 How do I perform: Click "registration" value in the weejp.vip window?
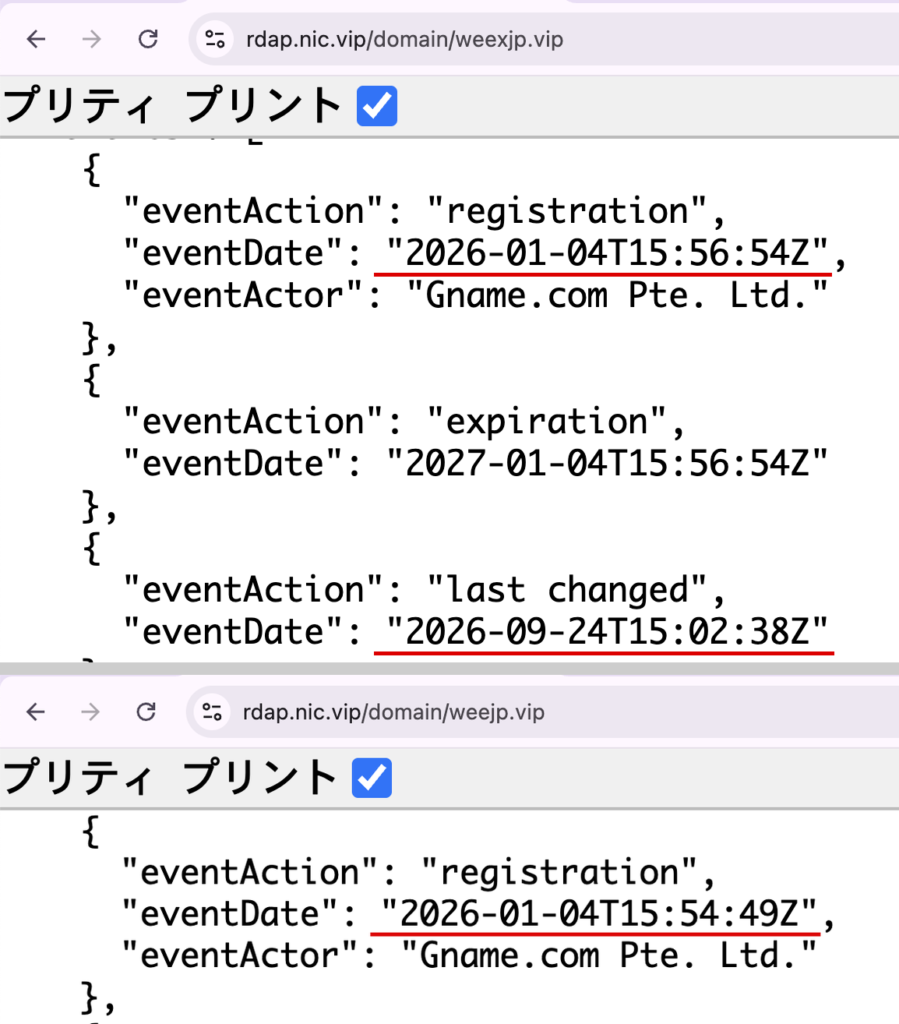click(560, 872)
